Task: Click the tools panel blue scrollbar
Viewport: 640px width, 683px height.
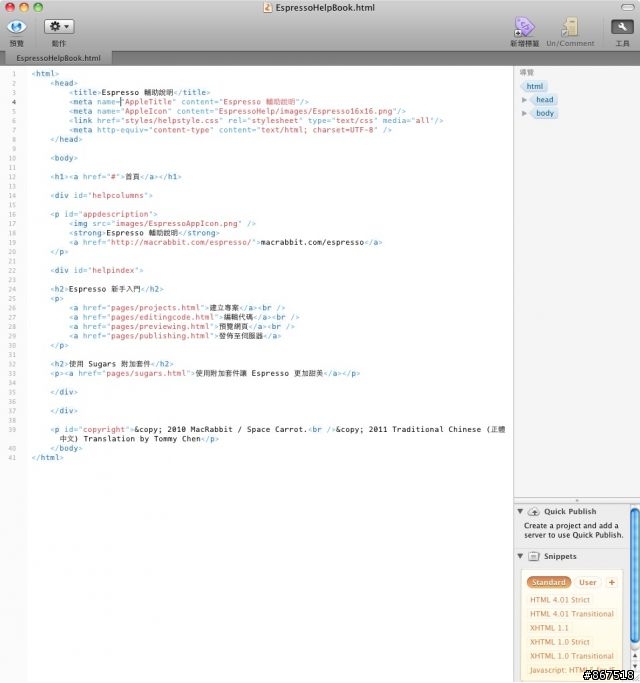Action: tap(635, 575)
